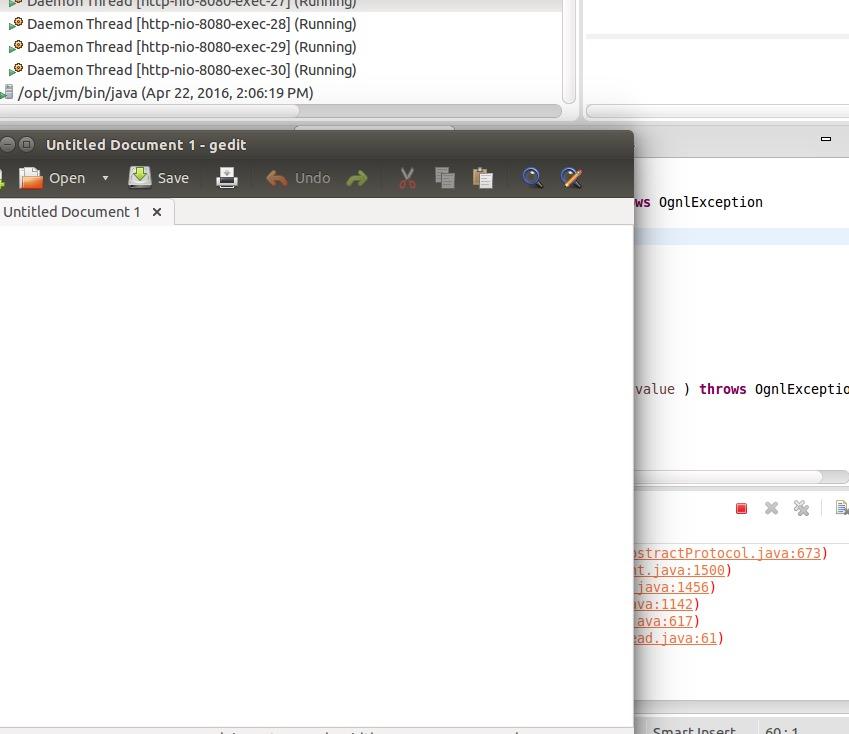Open the AbstractProtocol.java:673 stack trace link
849x734 pixels.
click(729, 553)
